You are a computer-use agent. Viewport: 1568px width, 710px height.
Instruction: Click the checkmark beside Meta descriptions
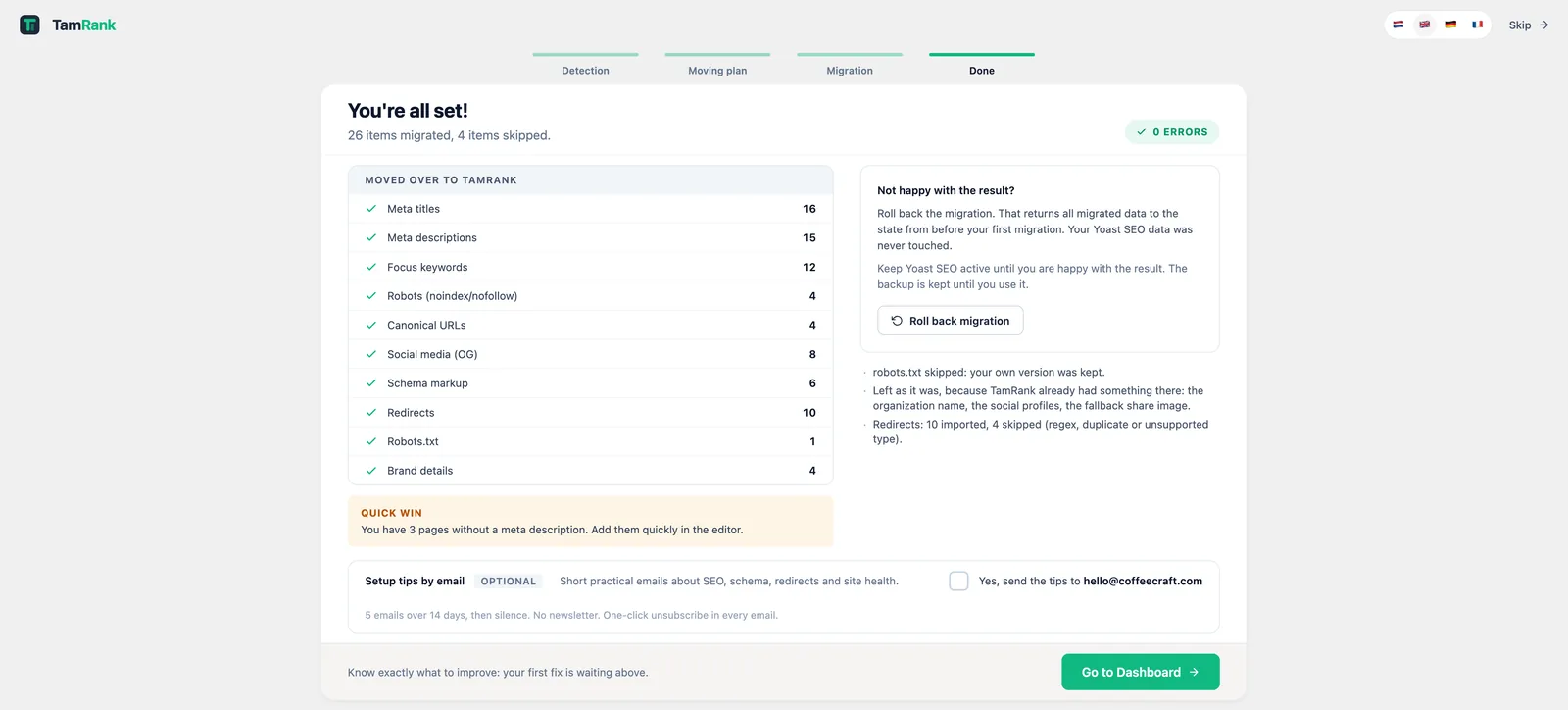pyautogui.click(x=371, y=237)
